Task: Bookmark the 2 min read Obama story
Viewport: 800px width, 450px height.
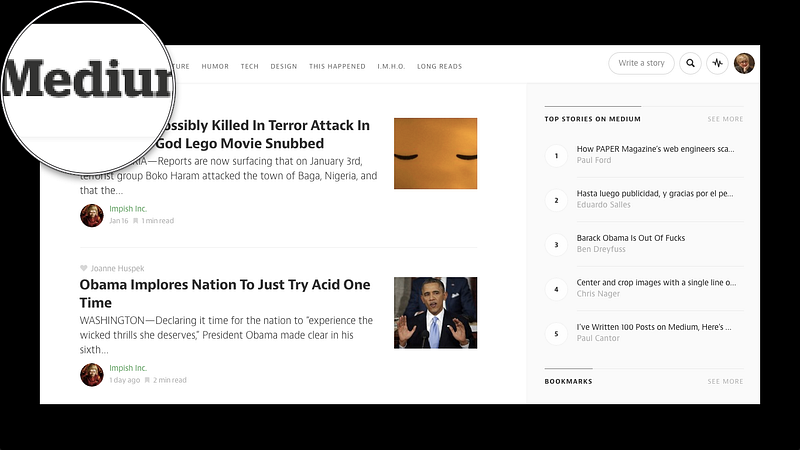Action: pos(147,380)
